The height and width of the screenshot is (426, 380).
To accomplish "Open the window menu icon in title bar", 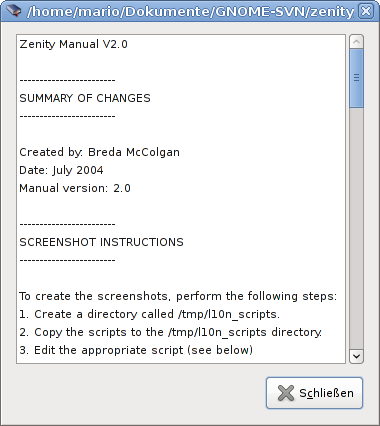I will pos(13,11).
